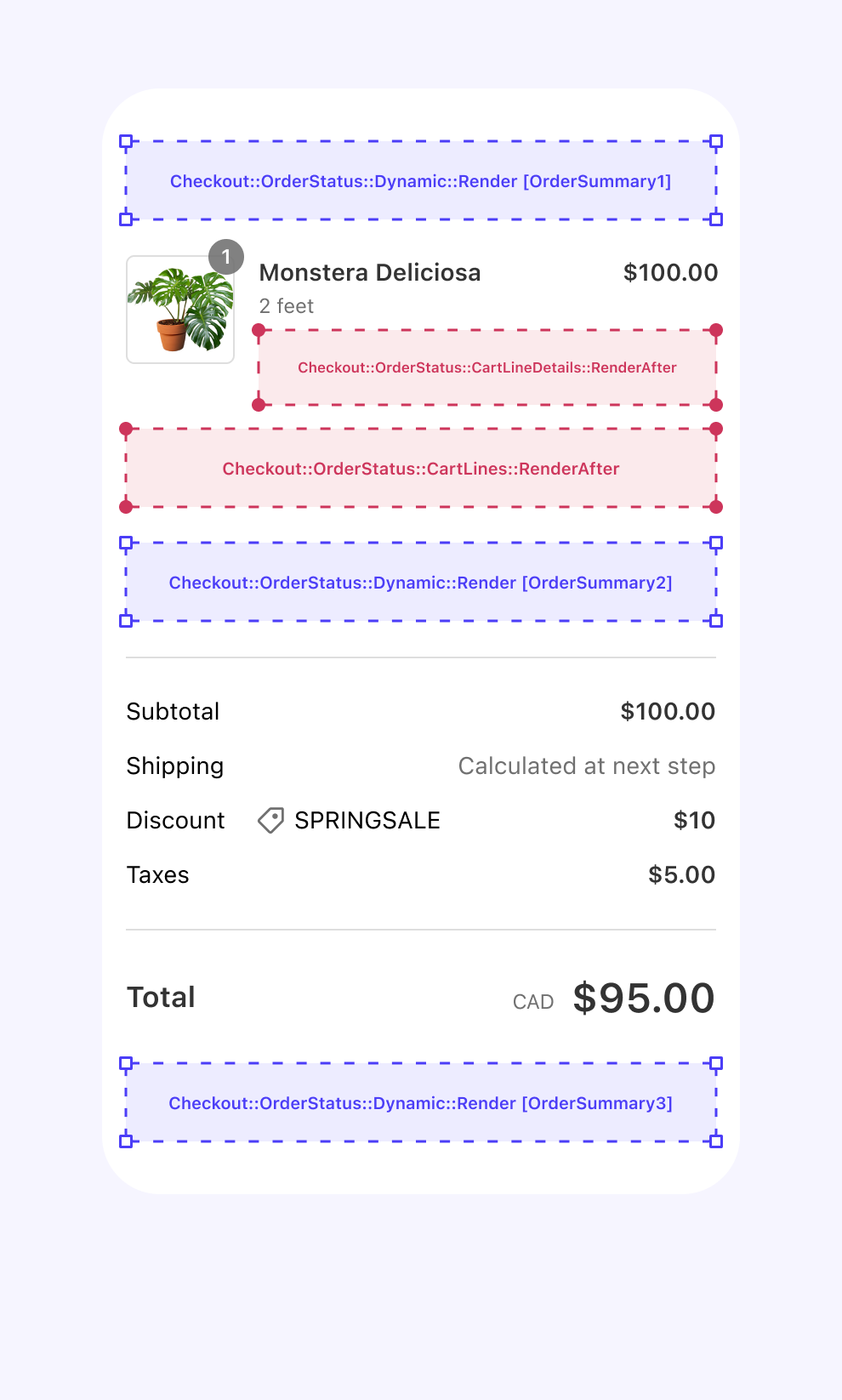
Task: Click the total price $95.00
Action: tap(644, 998)
